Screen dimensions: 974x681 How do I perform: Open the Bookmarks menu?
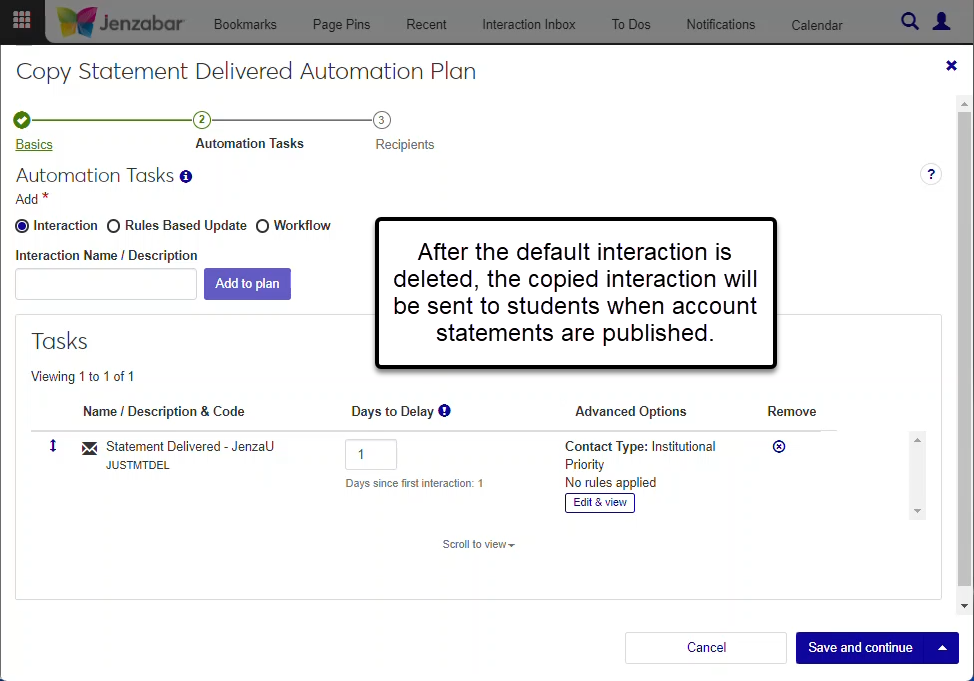click(x=245, y=24)
